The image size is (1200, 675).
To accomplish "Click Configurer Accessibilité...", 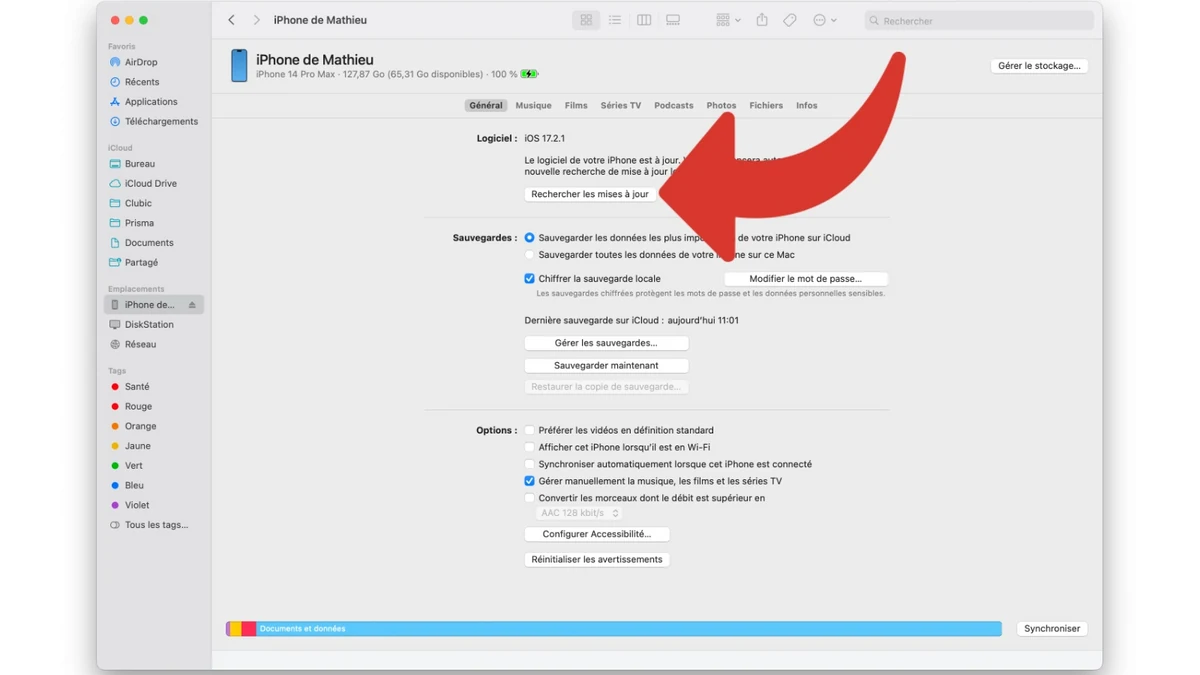I will [597, 534].
